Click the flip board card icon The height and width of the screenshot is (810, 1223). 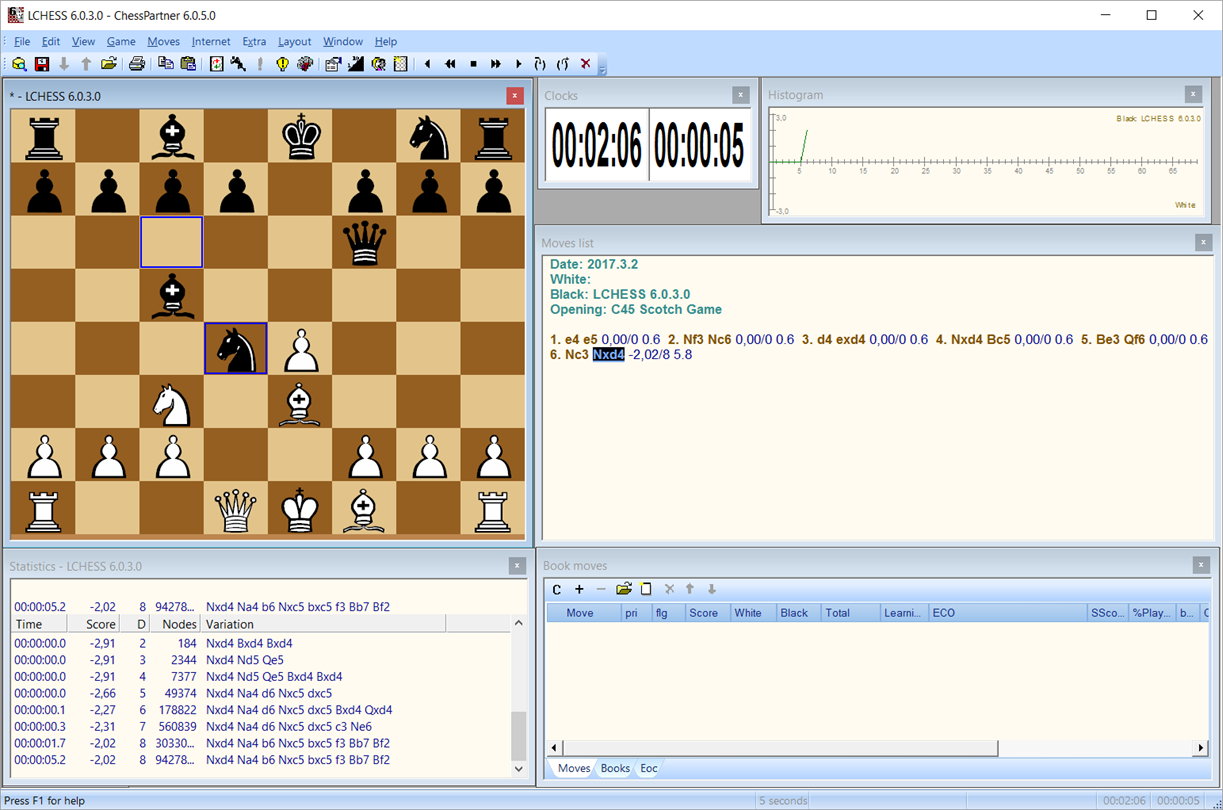point(216,64)
